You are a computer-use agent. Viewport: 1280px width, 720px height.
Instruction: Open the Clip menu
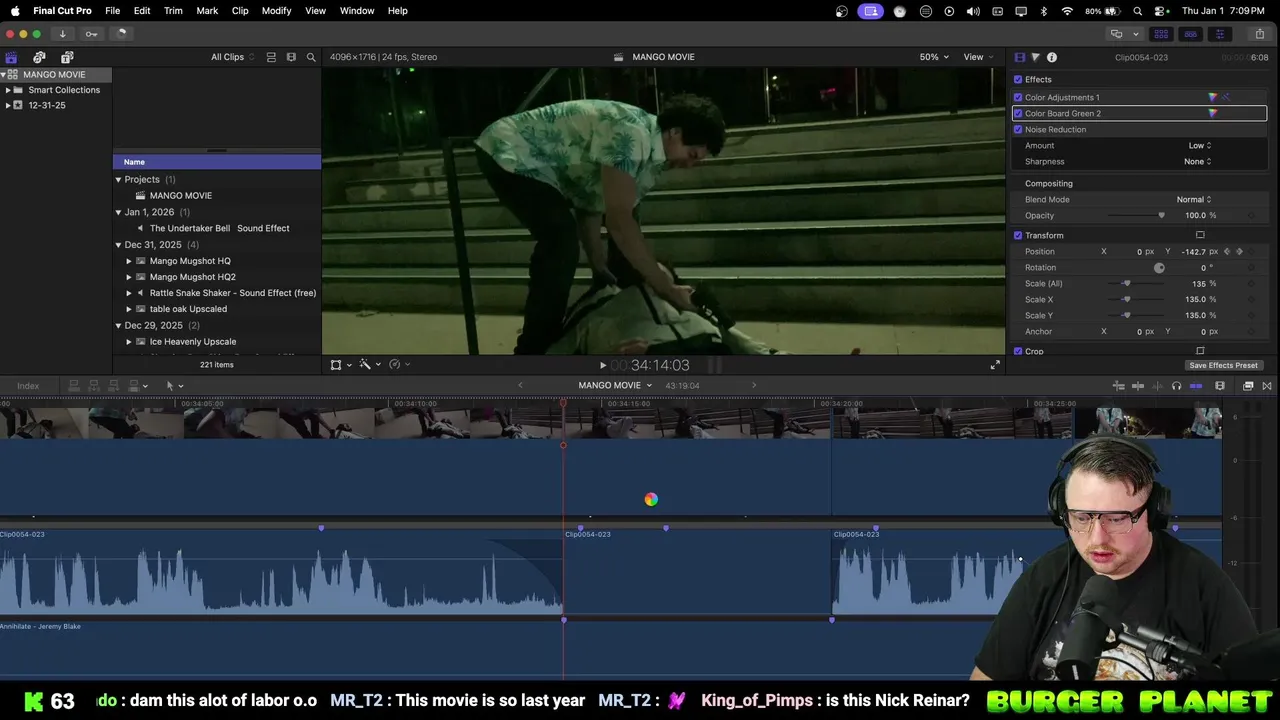[240, 10]
